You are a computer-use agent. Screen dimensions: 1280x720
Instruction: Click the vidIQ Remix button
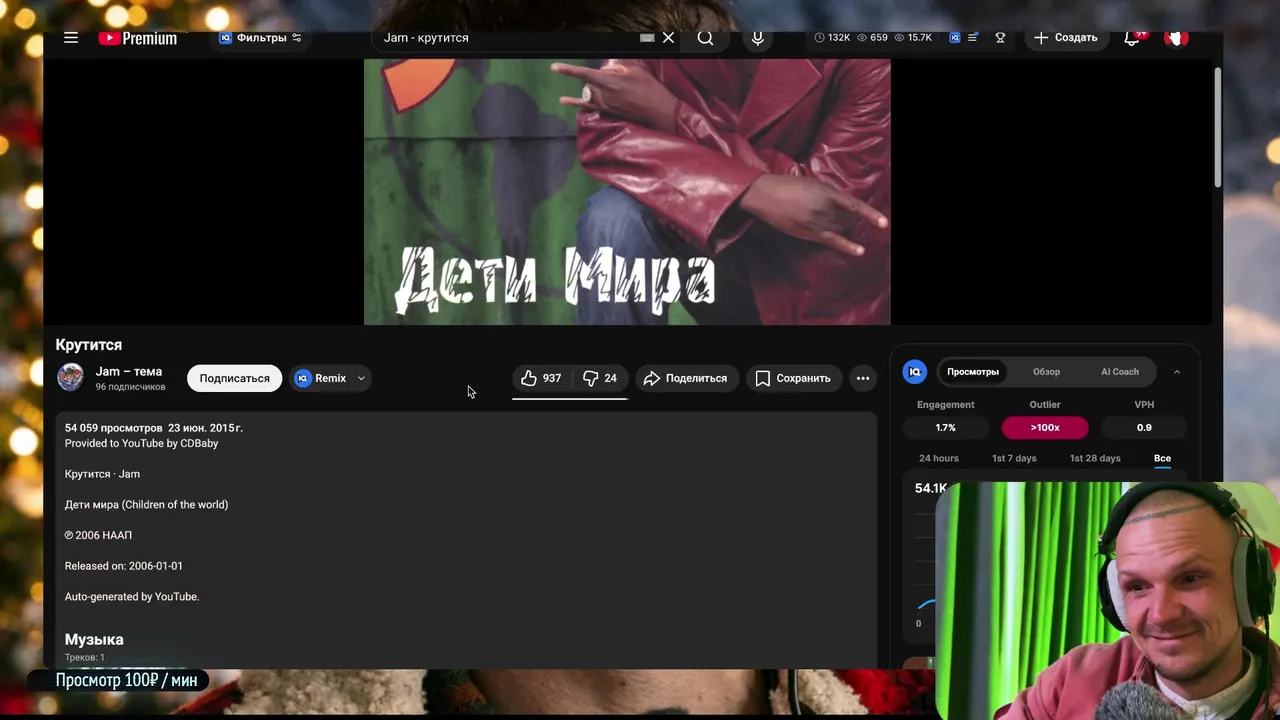[x=321, y=378]
